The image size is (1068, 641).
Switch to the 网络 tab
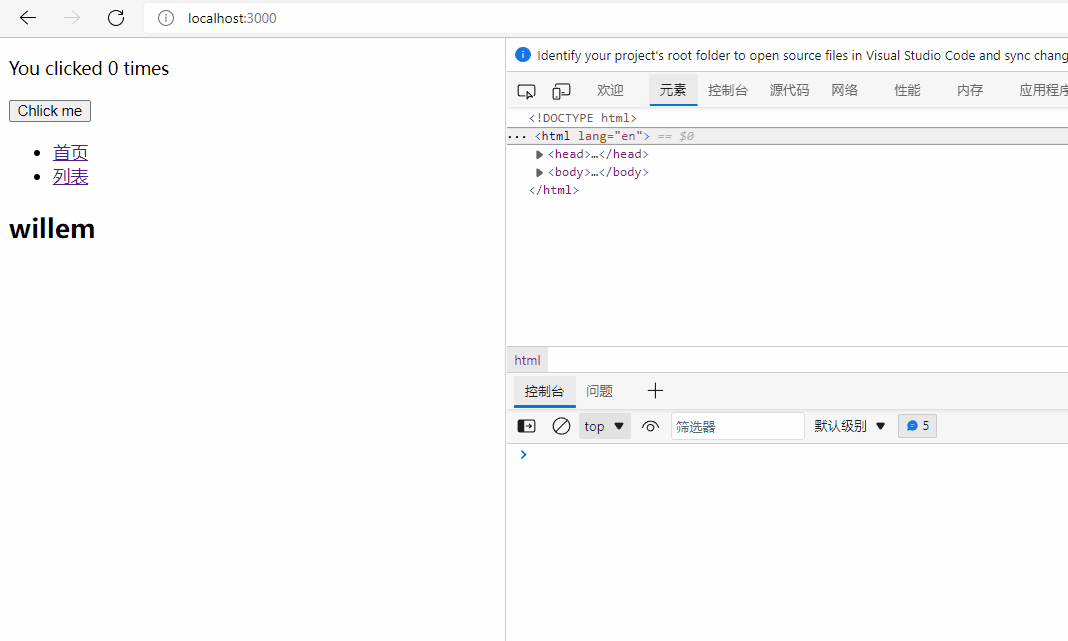845,90
